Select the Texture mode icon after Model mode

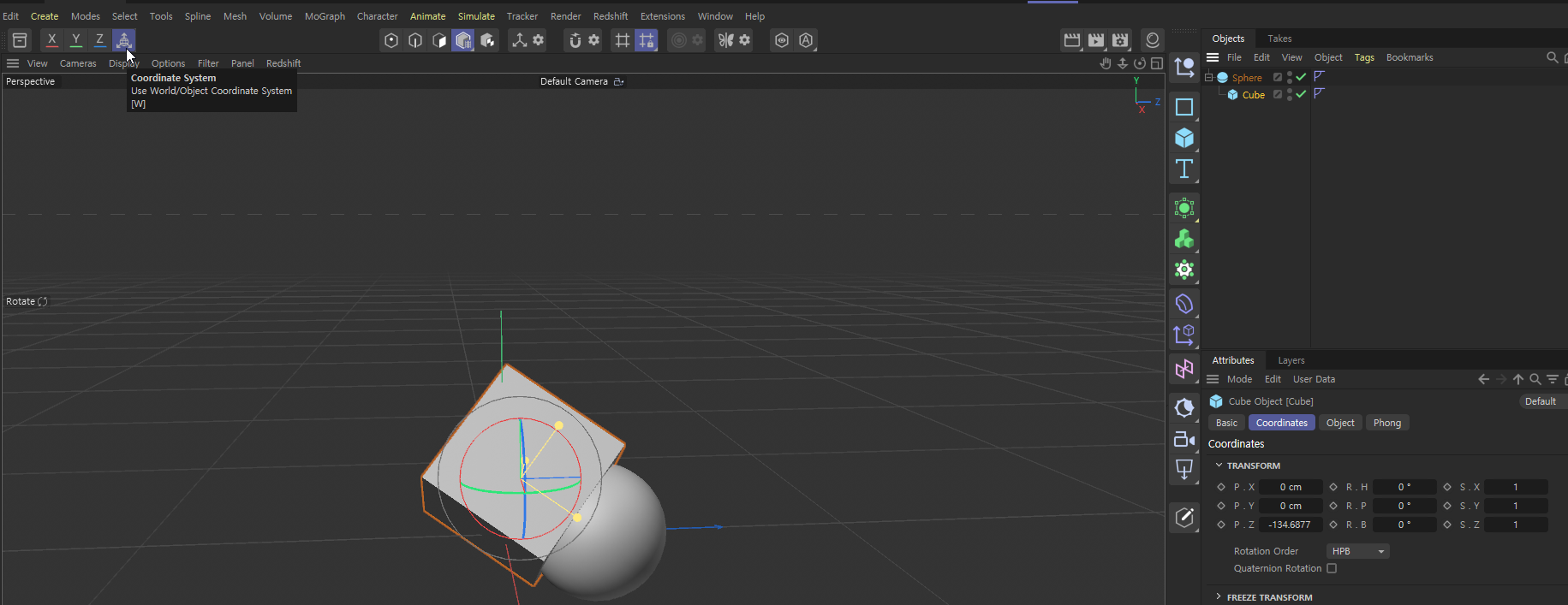487,40
